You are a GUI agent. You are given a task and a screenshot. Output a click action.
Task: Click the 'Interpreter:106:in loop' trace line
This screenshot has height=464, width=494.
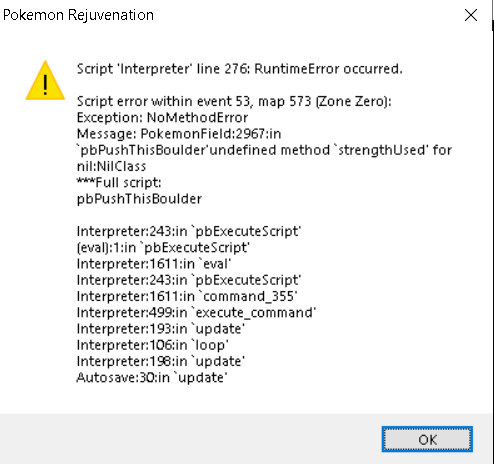(x=153, y=345)
